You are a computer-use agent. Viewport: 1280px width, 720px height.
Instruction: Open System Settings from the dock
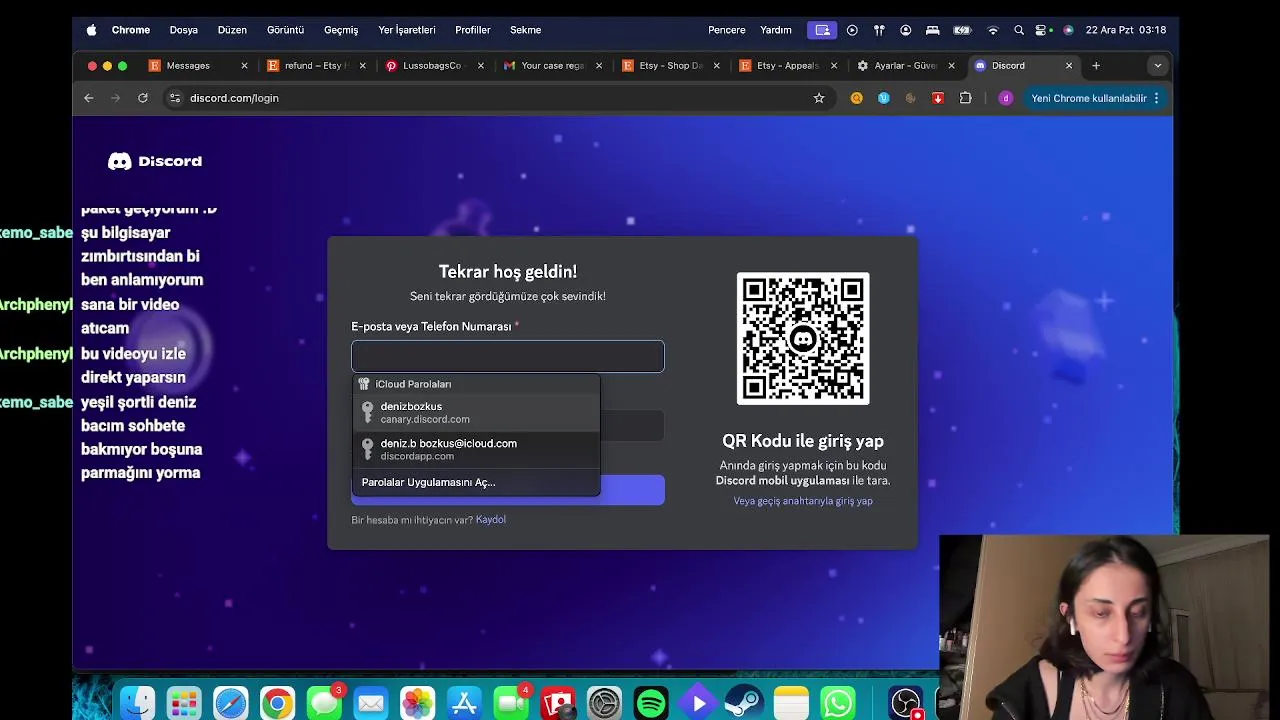[x=604, y=703]
